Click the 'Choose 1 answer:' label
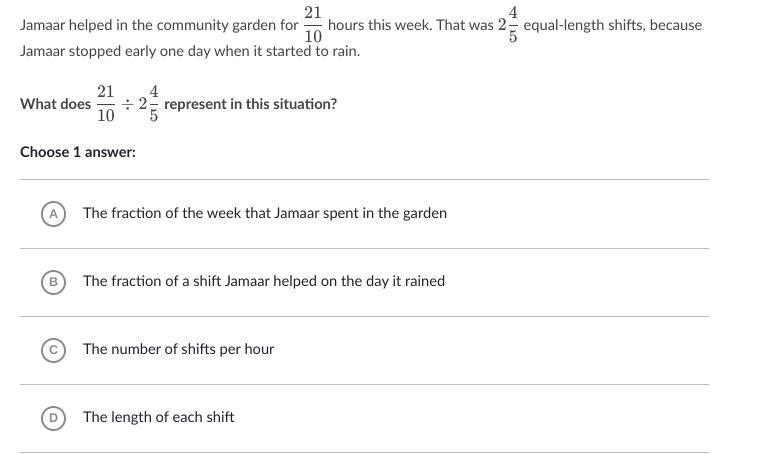The height and width of the screenshot is (454, 769). point(78,152)
